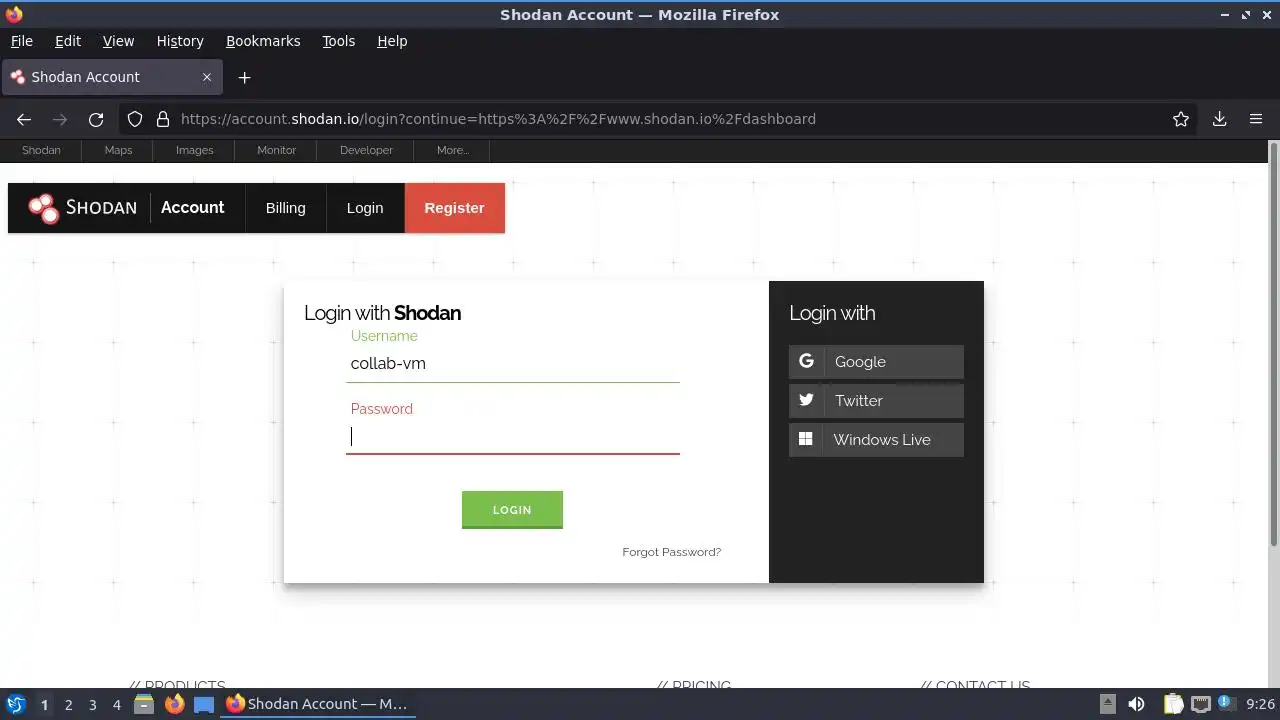
Task: Open Monitor in the top navigation strip
Action: point(276,150)
